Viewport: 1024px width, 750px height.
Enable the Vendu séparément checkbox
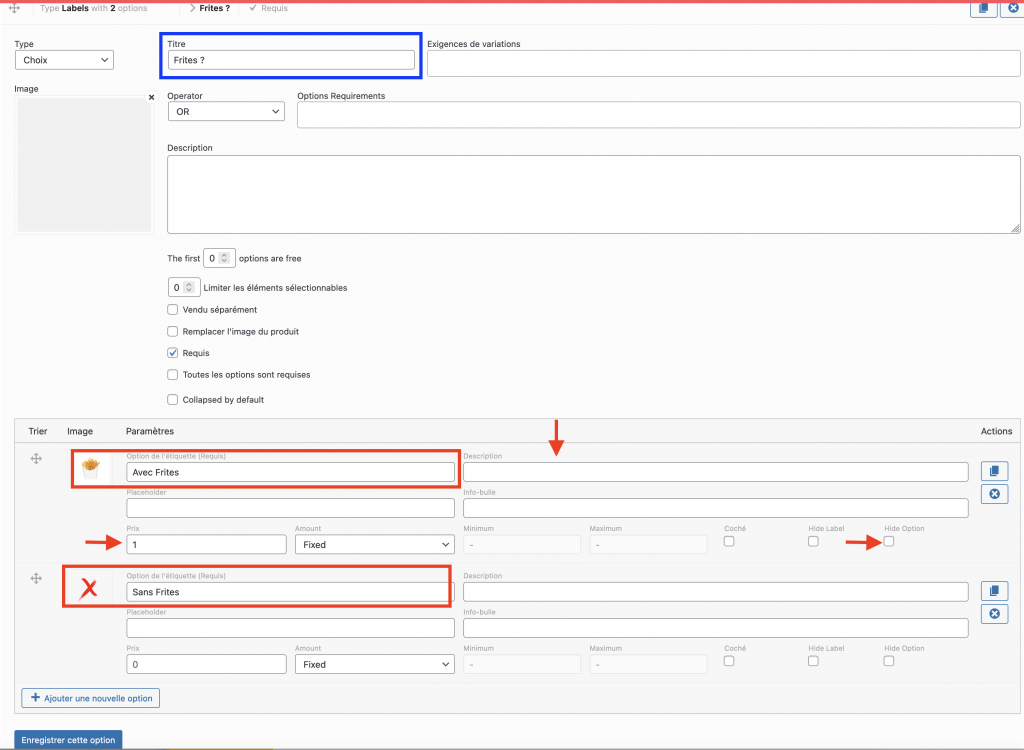pos(173,310)
